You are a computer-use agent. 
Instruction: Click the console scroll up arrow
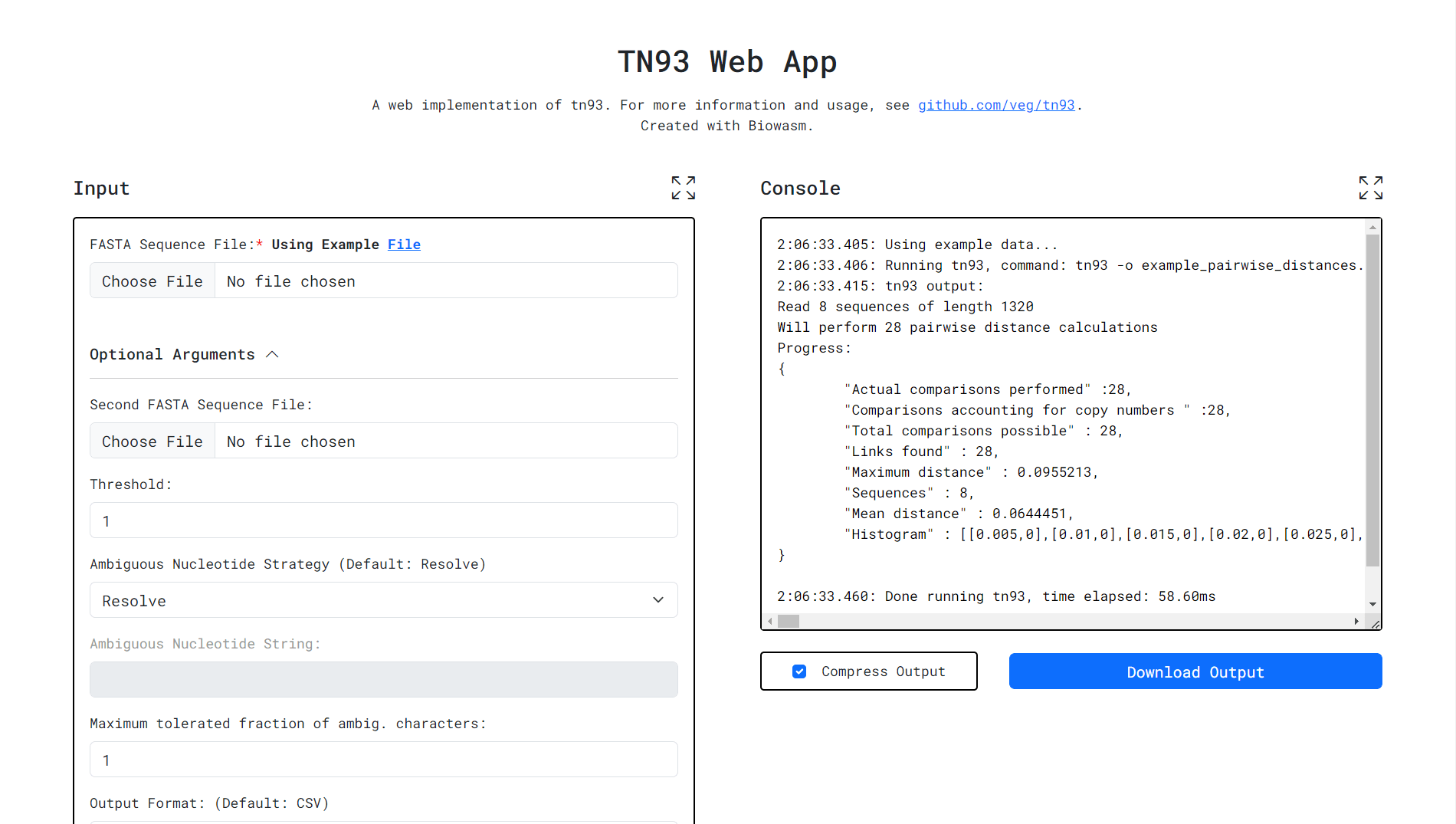[1372, 228]
